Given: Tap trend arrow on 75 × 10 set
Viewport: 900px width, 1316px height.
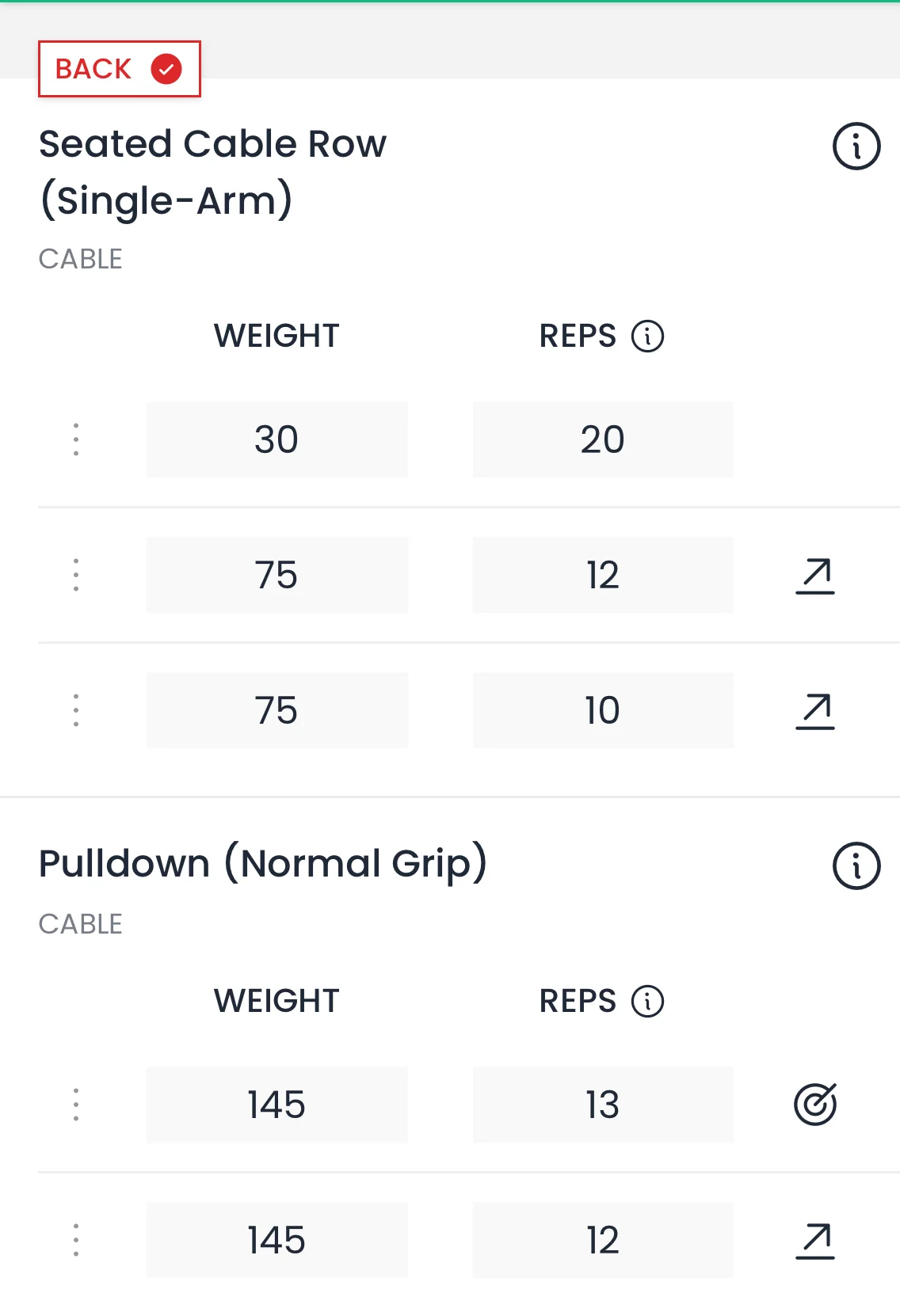Looking at the screenshot, I should [x=815, y=711].
